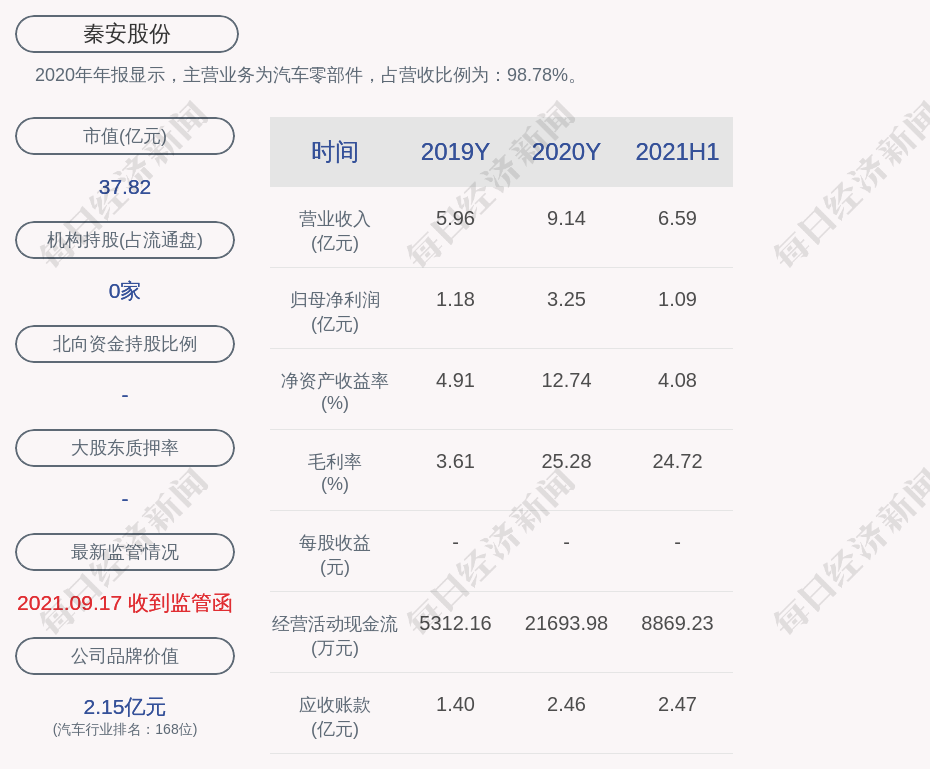The height and width of the screenshot is (769, 930).
Task: Click the 归母净利润 (亿元) row label
Action: [x=335, y=312]
